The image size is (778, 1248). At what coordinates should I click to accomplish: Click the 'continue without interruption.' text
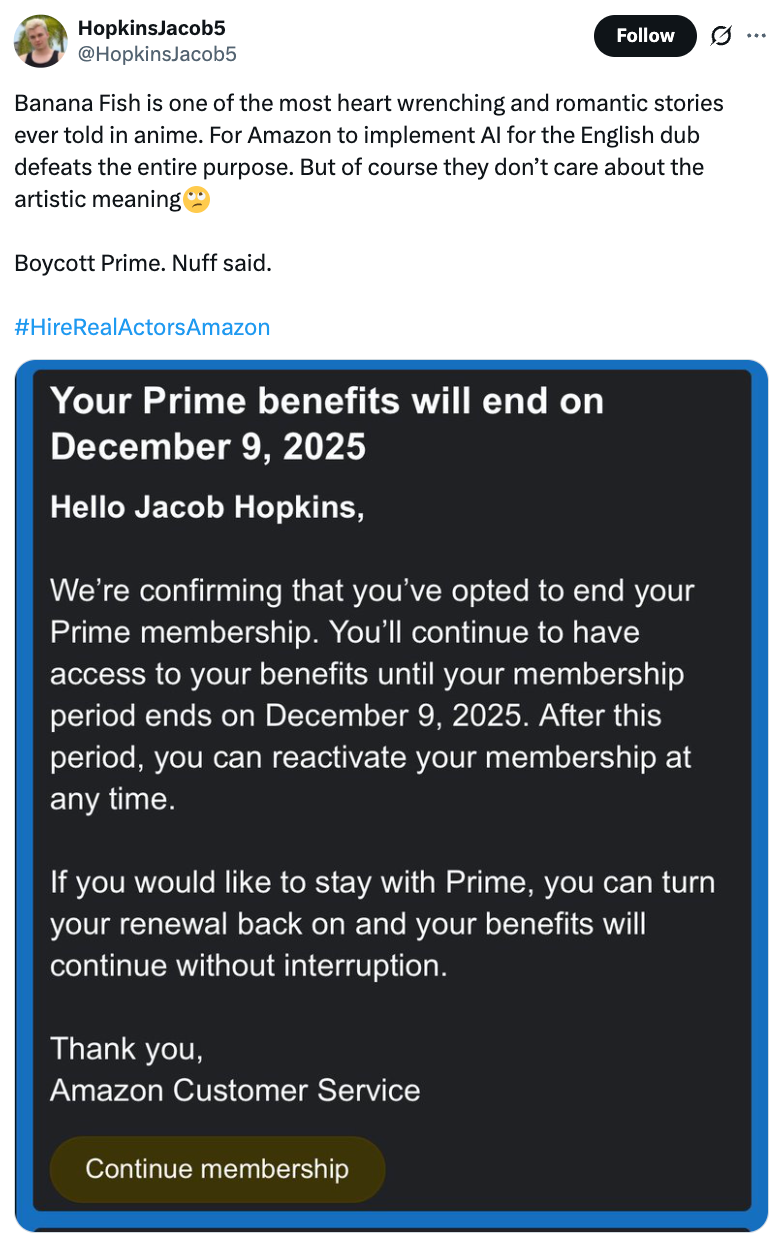pyautogui.click(x=249, y=966)
